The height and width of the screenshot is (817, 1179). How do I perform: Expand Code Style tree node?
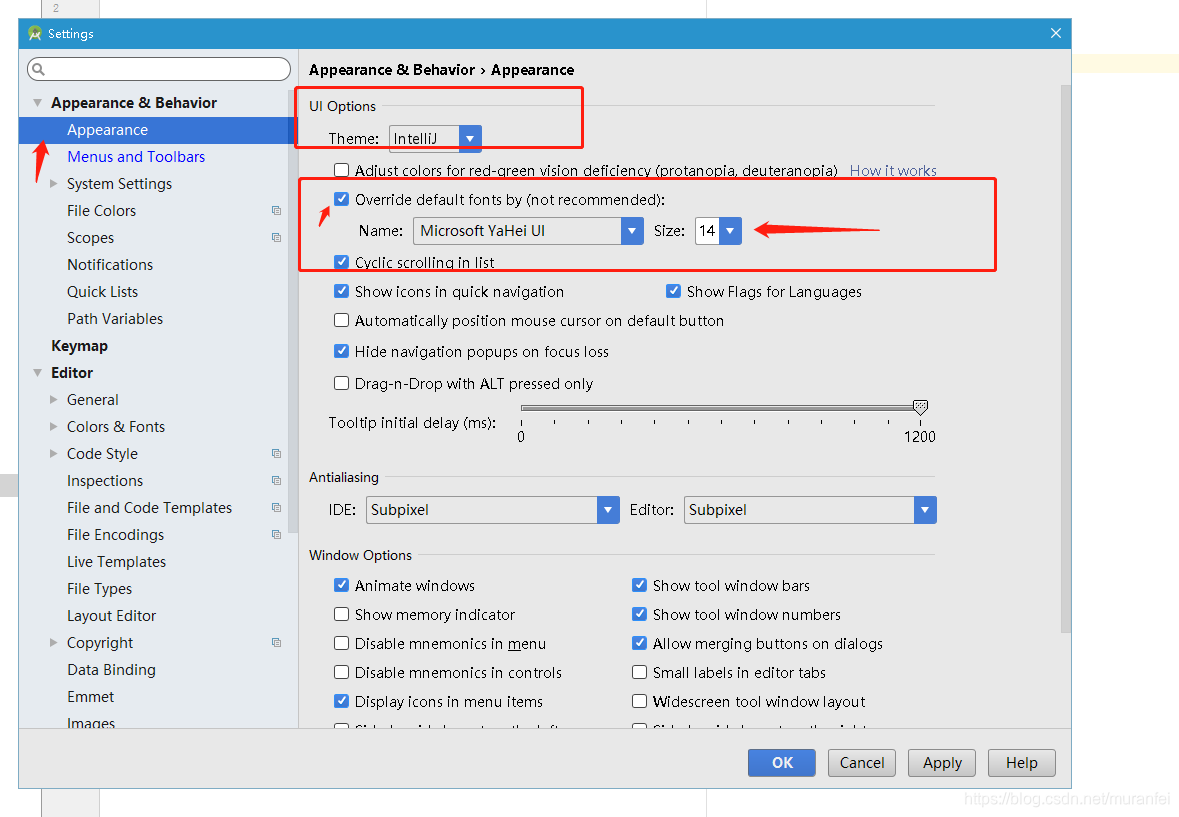[53, 453]
